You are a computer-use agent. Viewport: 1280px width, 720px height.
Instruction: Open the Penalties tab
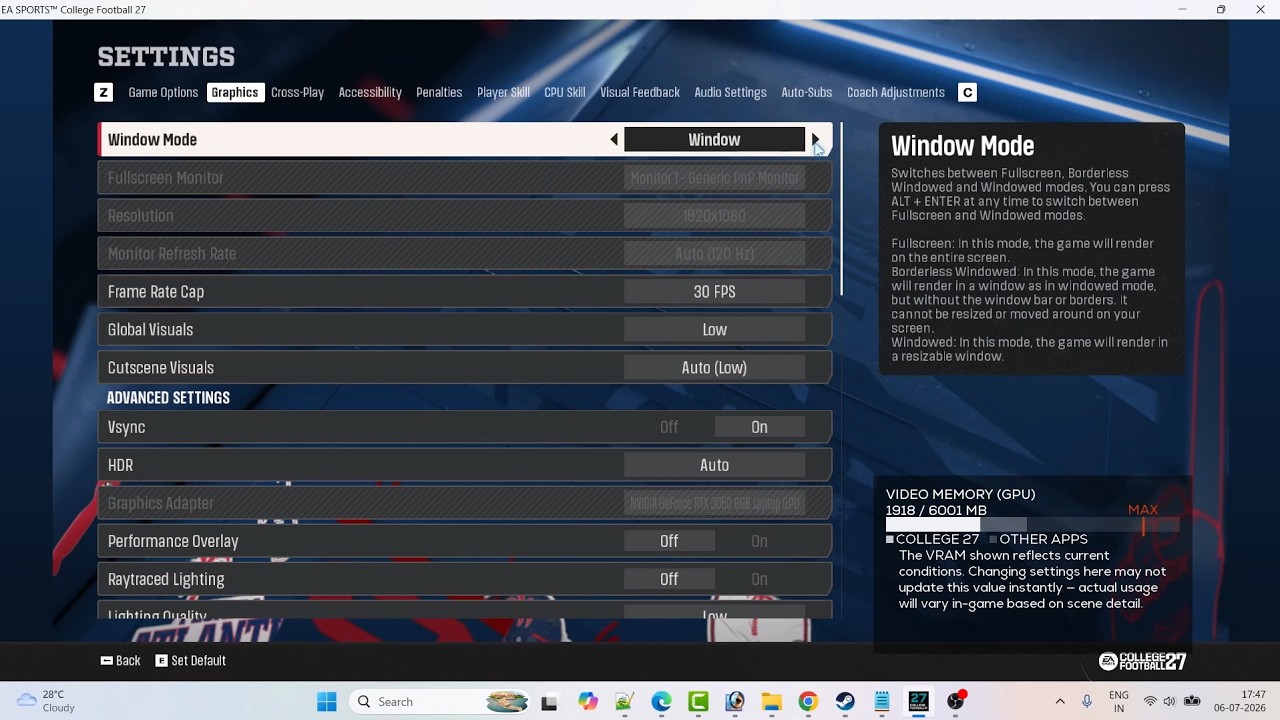point(439,92)
